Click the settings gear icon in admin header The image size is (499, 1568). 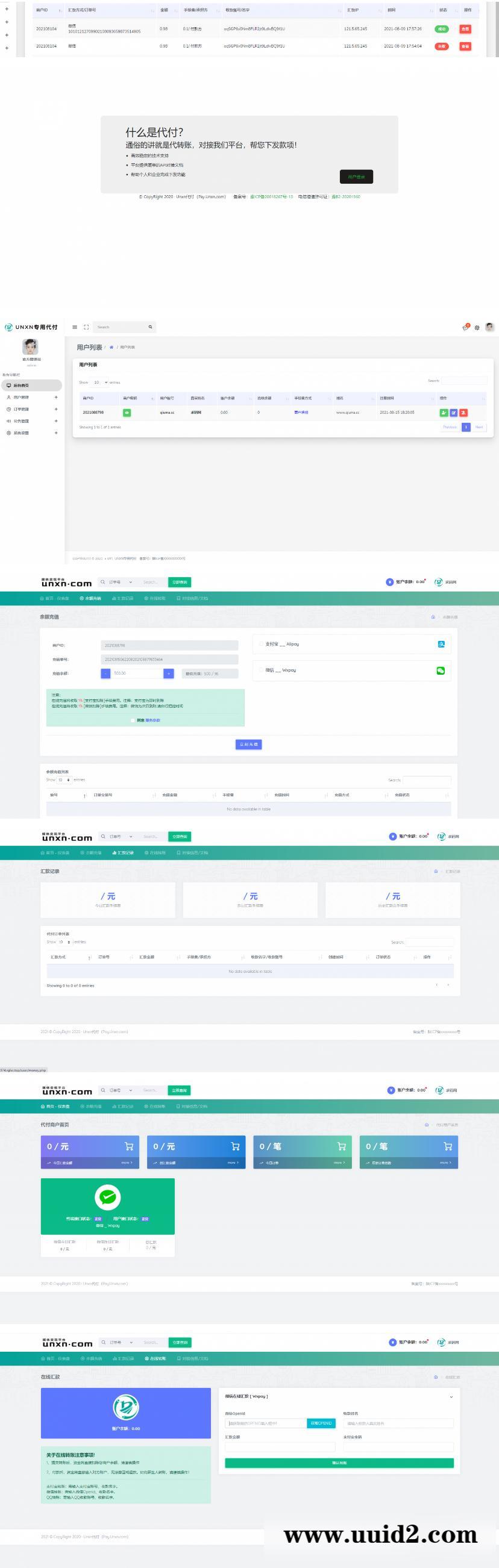tap(477, 328)
